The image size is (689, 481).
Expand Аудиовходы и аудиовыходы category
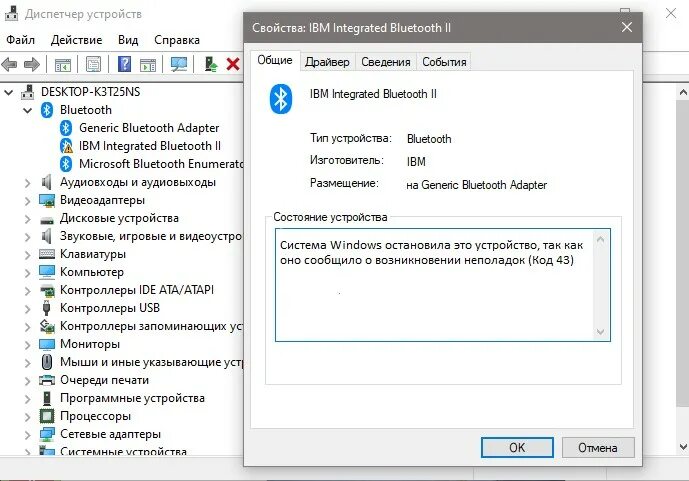tap(28, 182)
